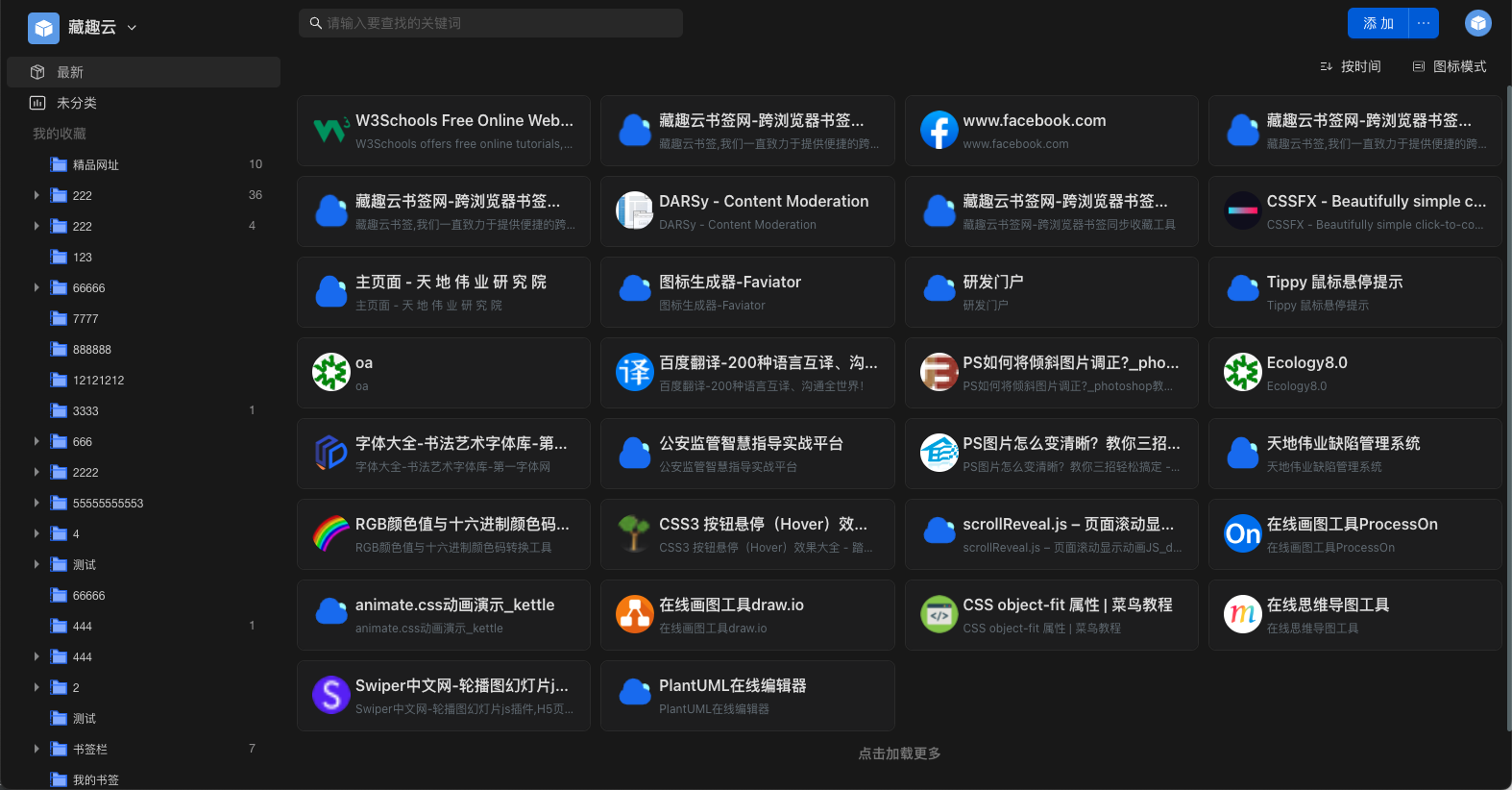Click the ProcessOn 'On' icon
1512x790 pixels.
[1242, 533]
